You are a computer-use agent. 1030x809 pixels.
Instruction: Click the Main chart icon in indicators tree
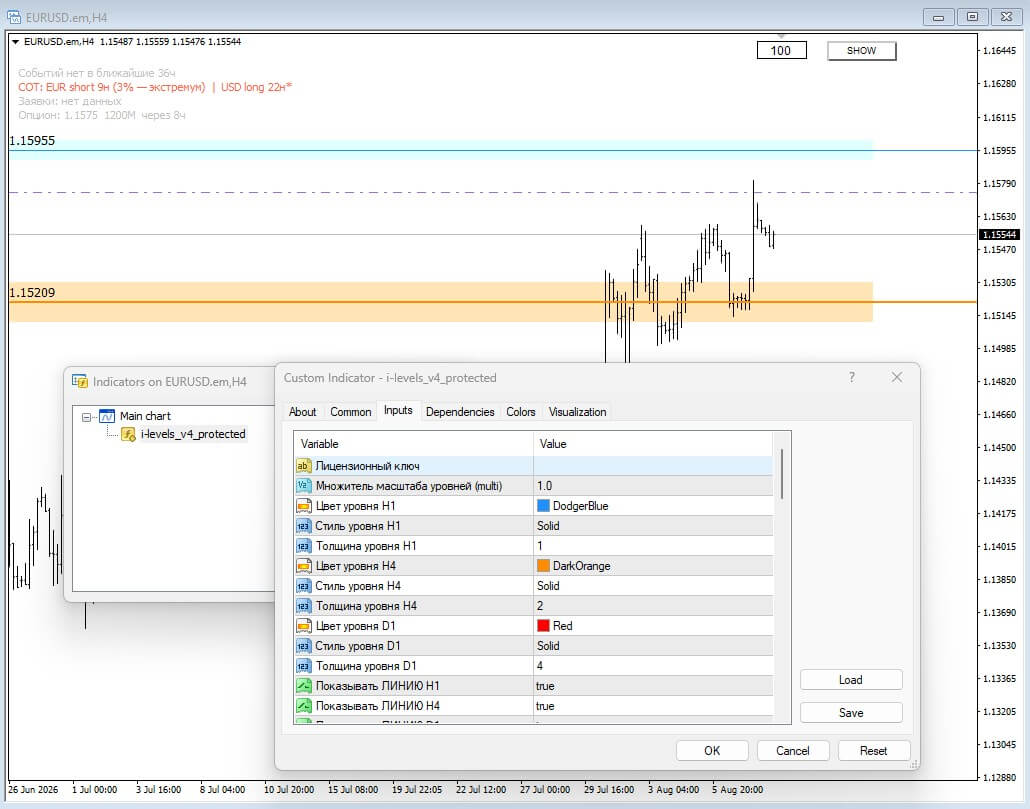106,416
